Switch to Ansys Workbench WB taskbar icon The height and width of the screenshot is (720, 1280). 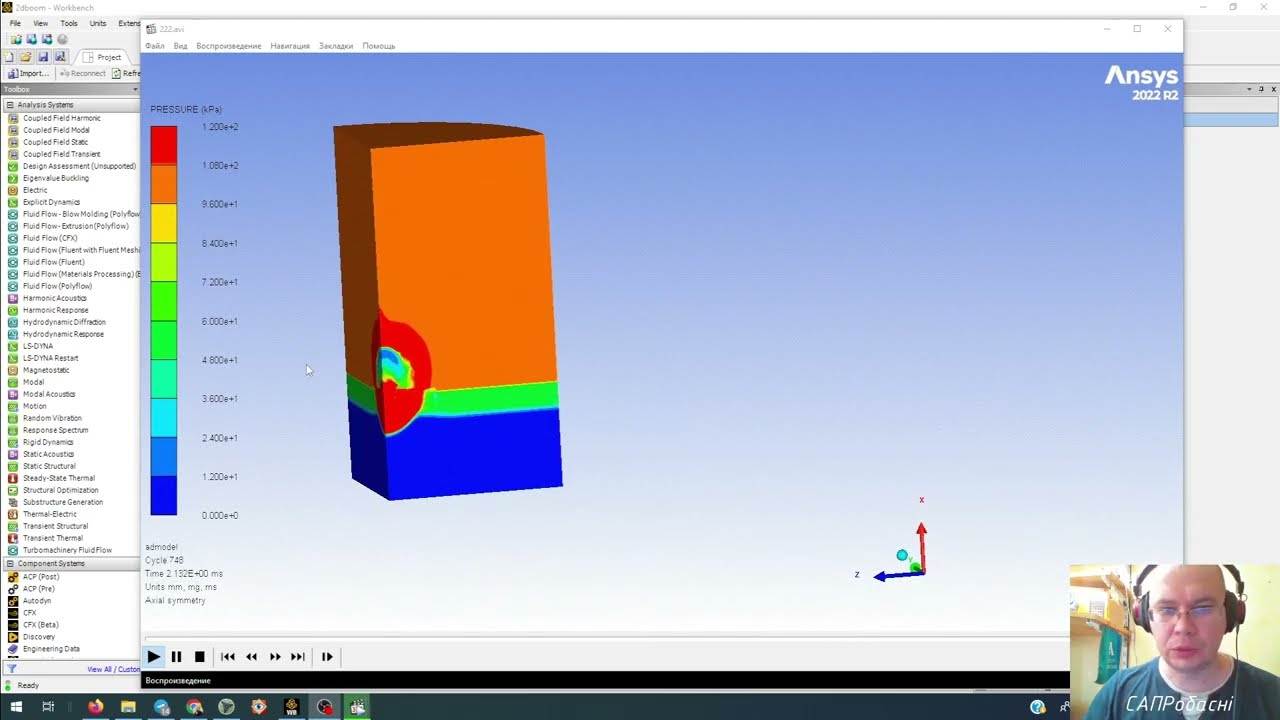pos(292,707)
